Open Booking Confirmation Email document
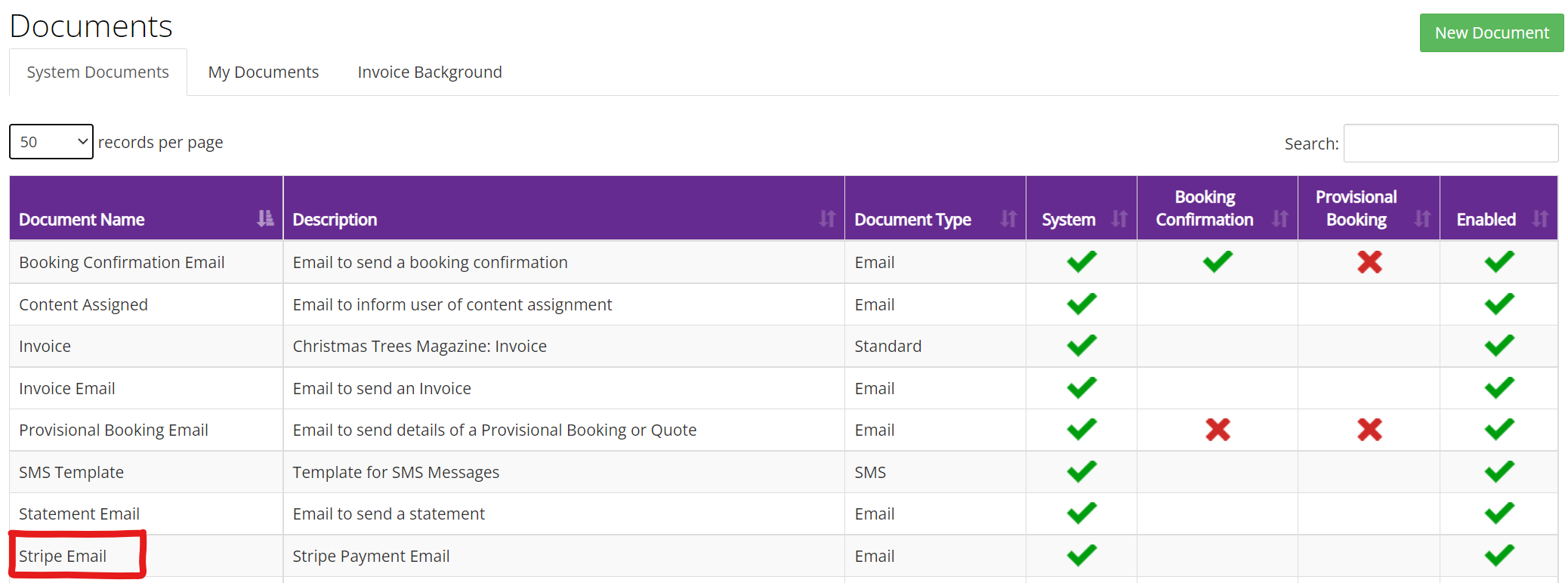Viewport: 1568px width, 583px height. click(x=122, y=262)
